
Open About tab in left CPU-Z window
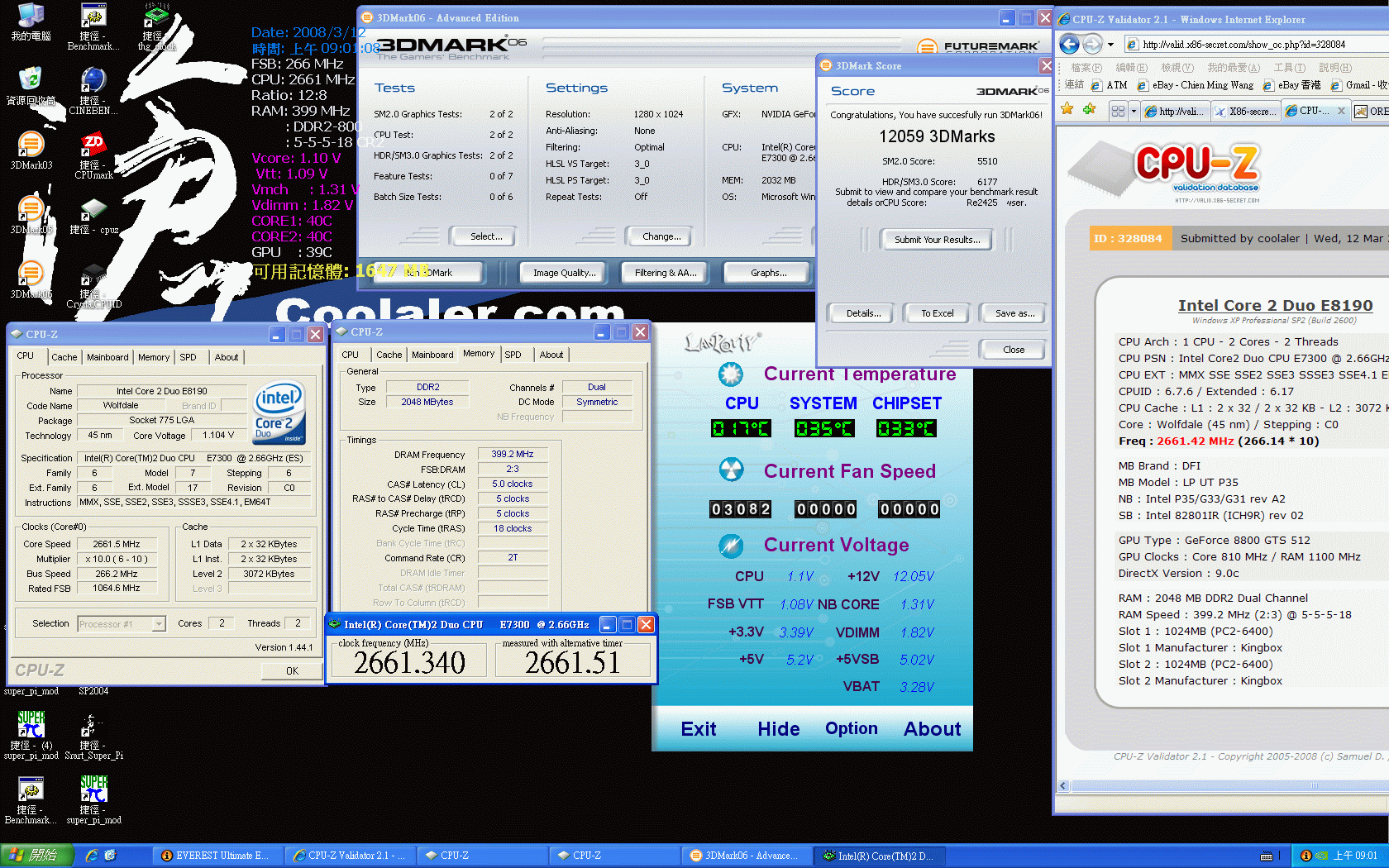[x=227, y=357]
